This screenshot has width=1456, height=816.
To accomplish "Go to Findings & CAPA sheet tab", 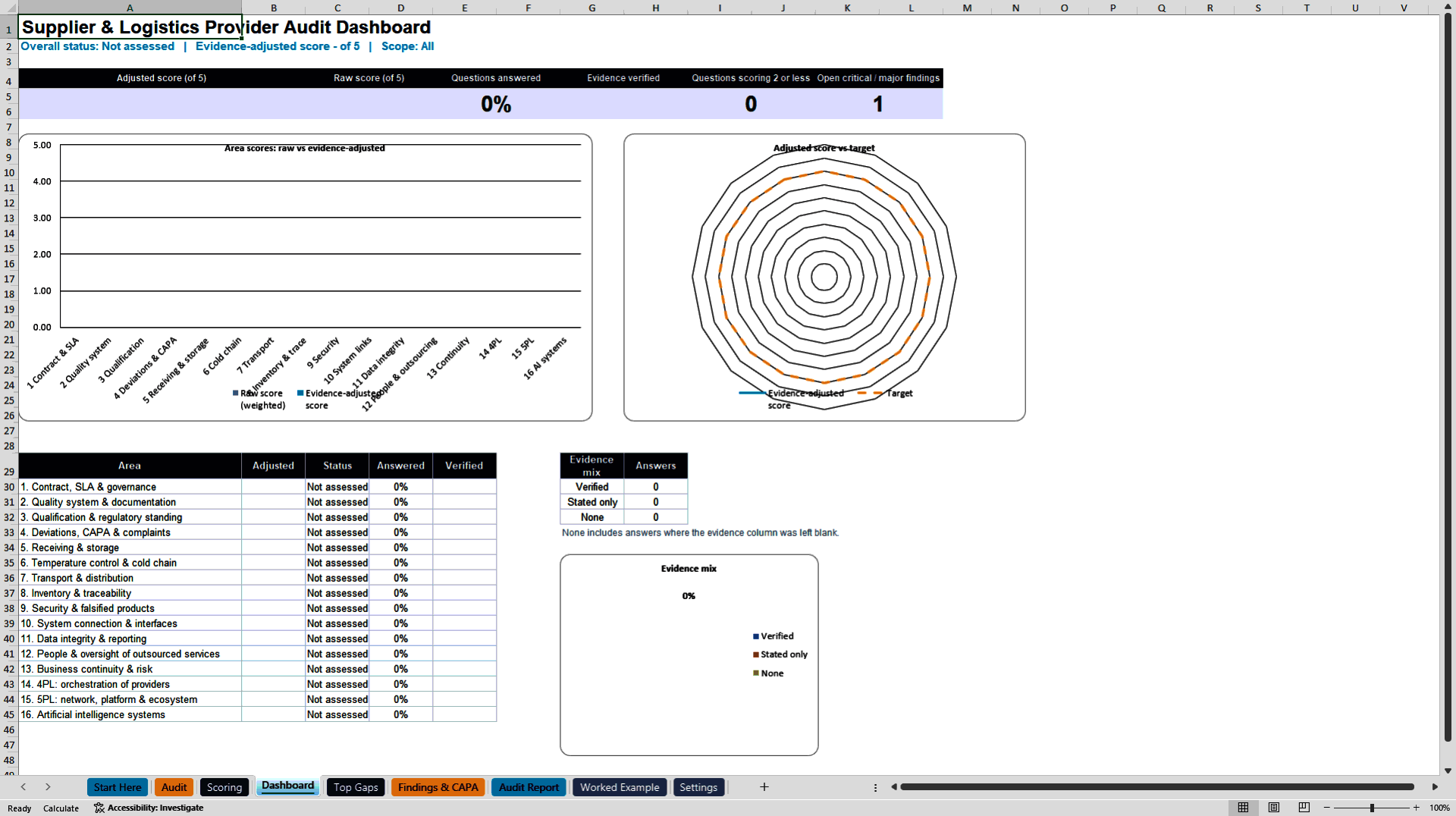I will [x=438, y=787].
